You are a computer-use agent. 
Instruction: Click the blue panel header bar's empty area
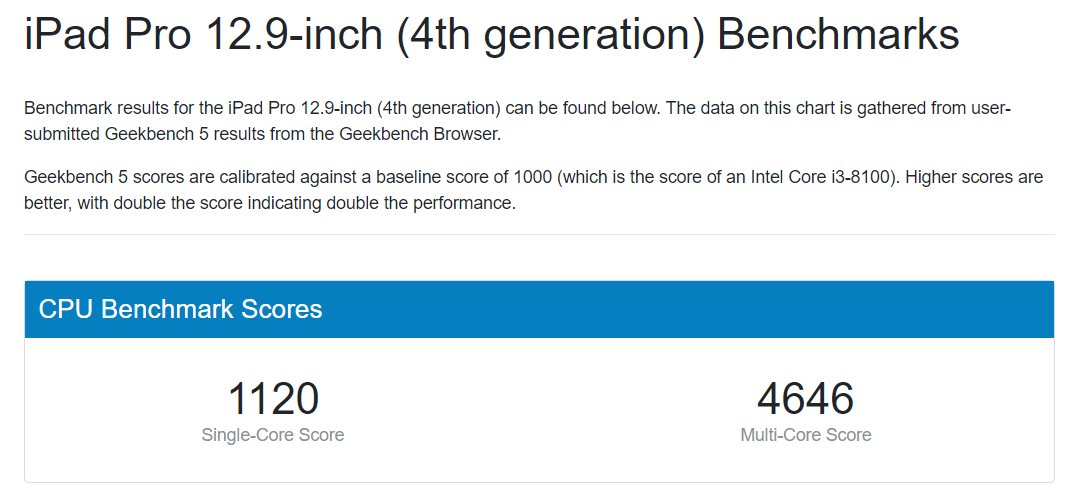point(700,309)
